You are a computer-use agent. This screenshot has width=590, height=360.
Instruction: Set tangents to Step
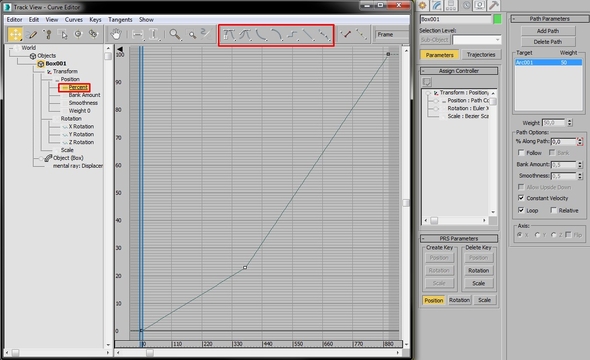[292, 35]
